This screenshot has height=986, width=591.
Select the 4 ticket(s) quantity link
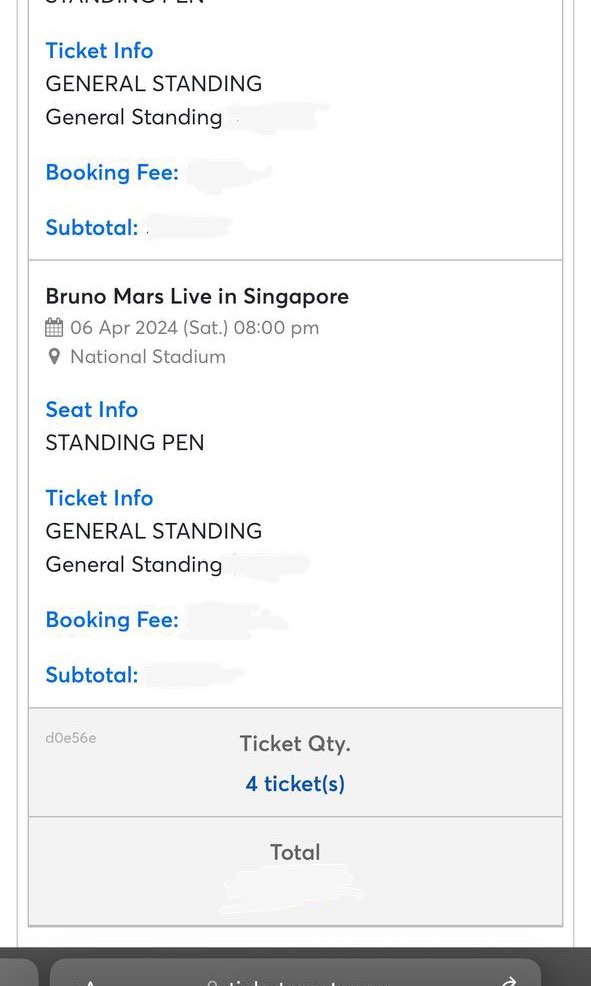(x=294, y=784)
